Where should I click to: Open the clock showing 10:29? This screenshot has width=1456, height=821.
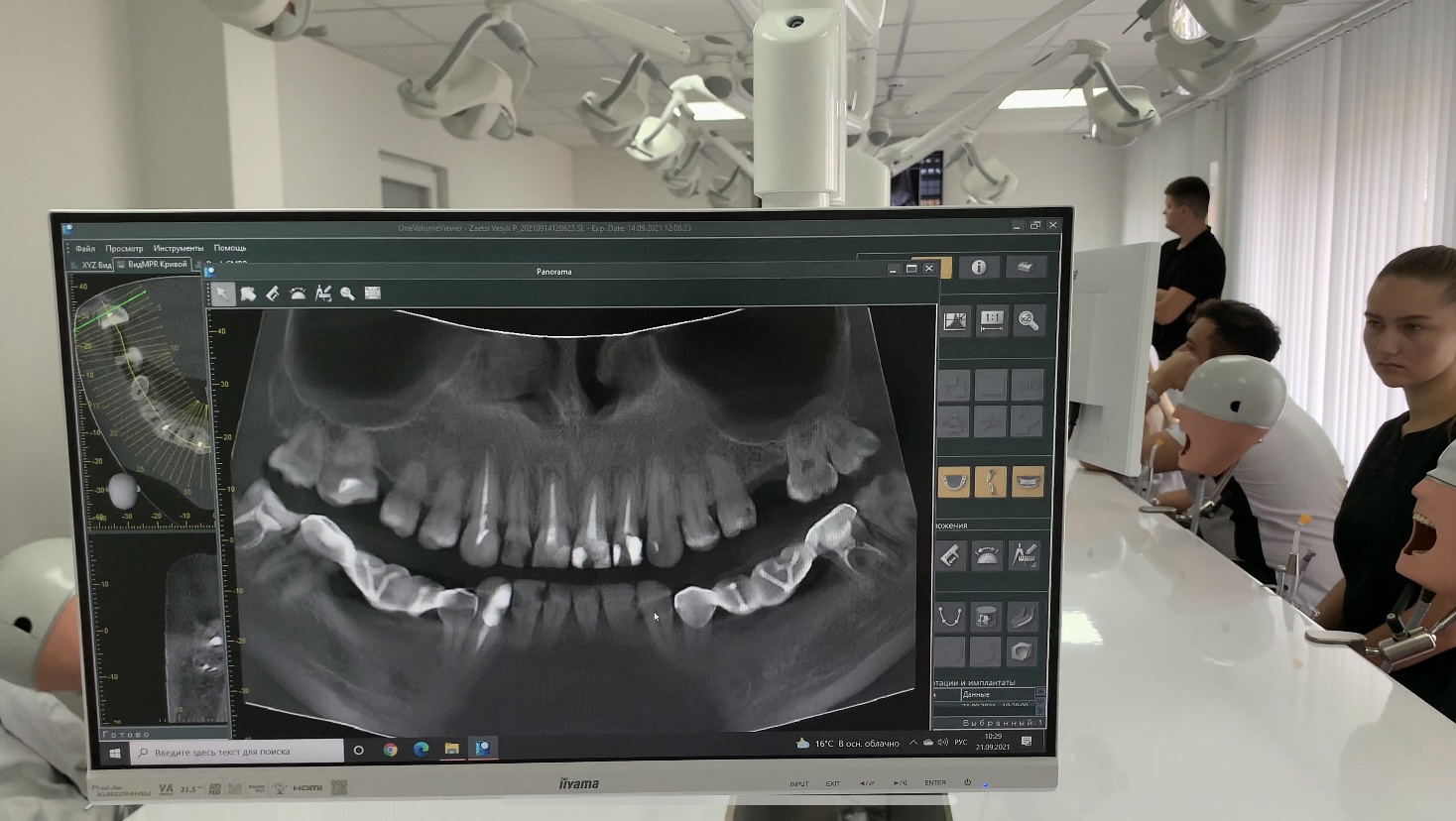pyautogui.click(x=993, y=741)
